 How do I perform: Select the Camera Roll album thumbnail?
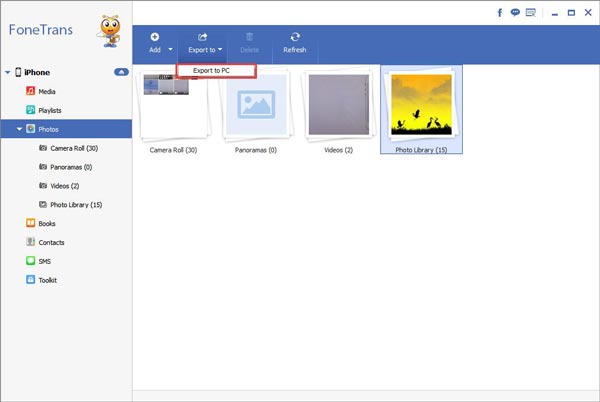tap(174, 104)
